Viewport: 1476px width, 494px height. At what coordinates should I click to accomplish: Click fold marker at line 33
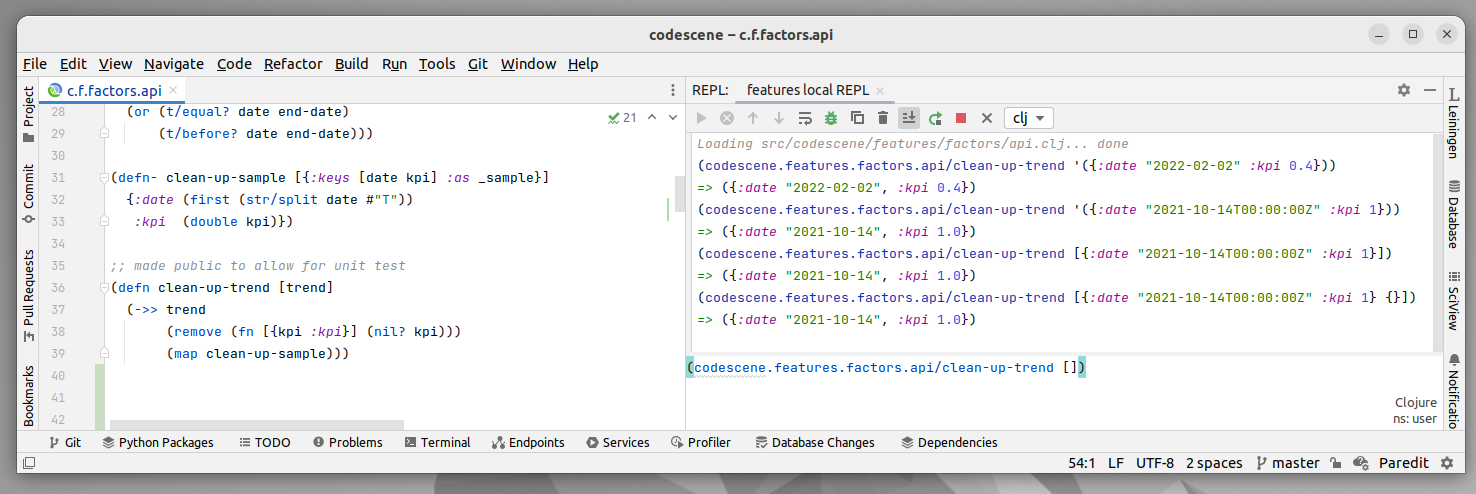tap(103, 222)
